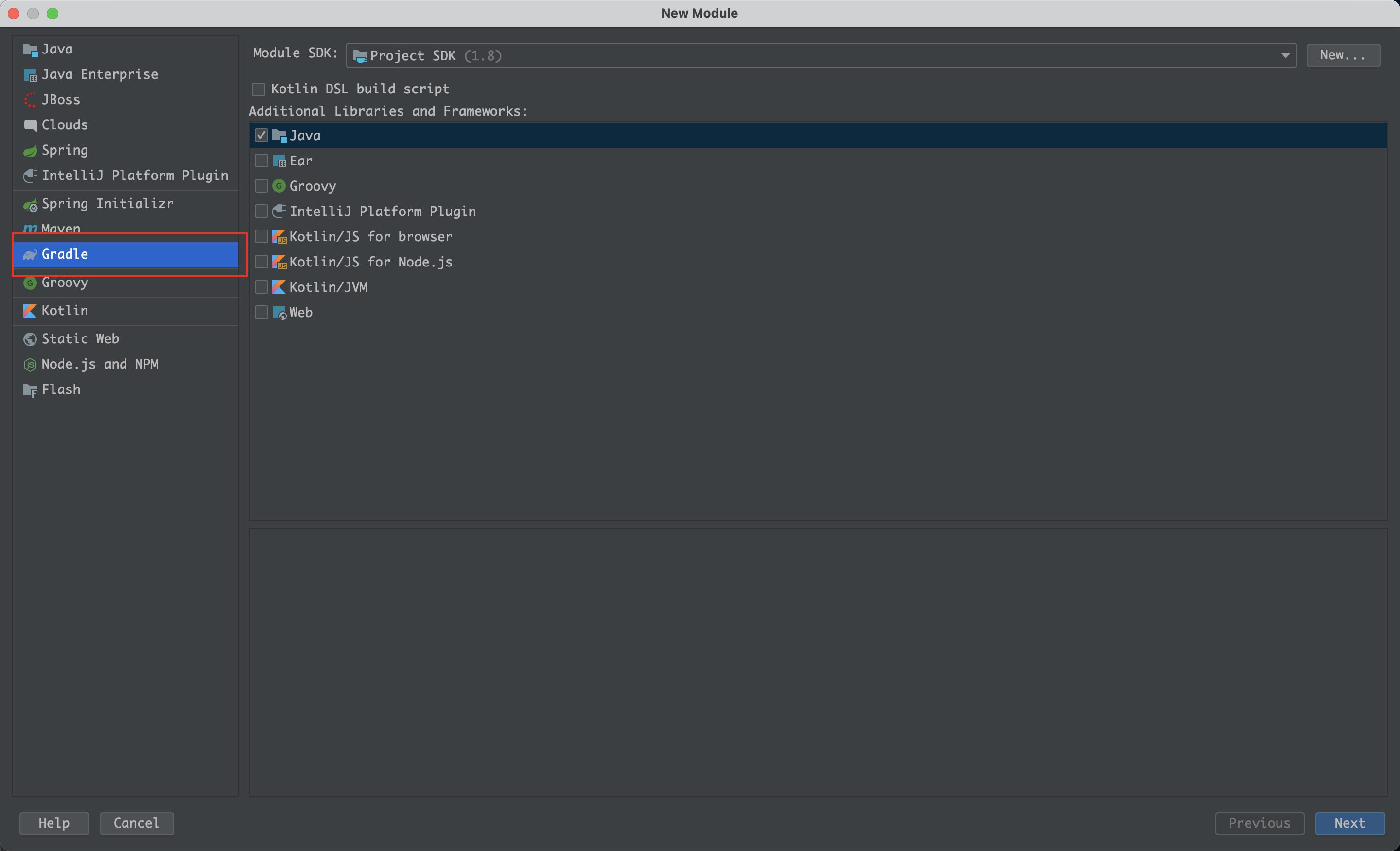
Task: Select the JBoss icon
Action: pyautogui.click(x=30, y=100)
